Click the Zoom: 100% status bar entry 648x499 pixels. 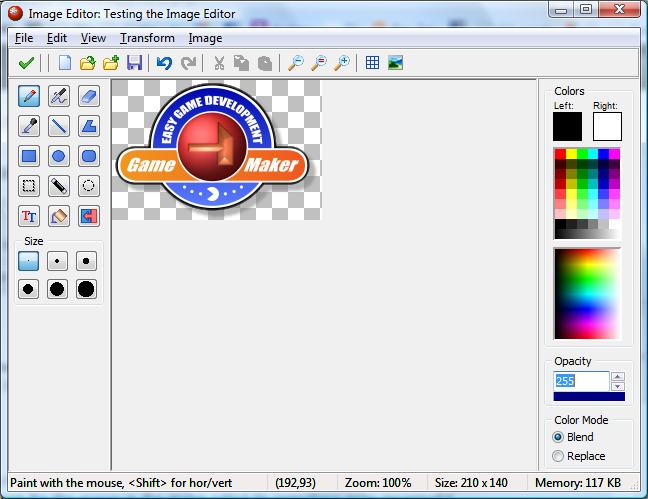pyautogui.click(x=378, y=483)
